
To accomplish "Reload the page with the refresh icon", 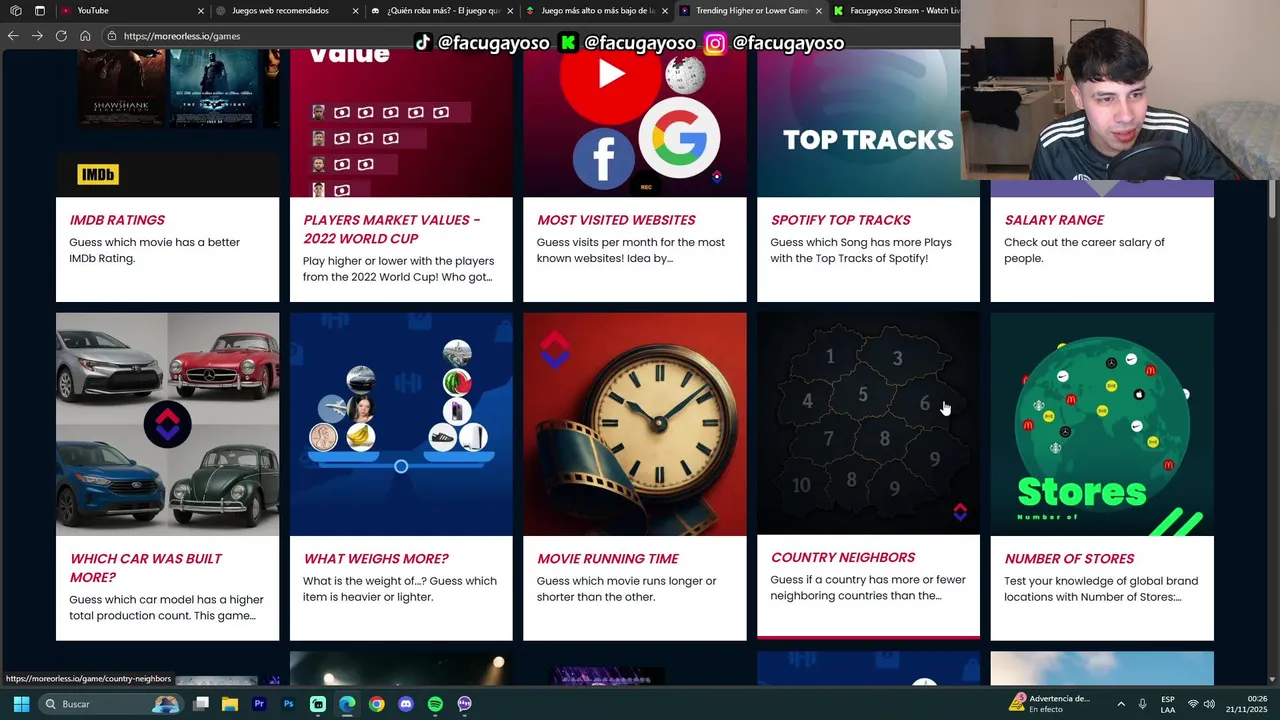I will tap(61, 36).
